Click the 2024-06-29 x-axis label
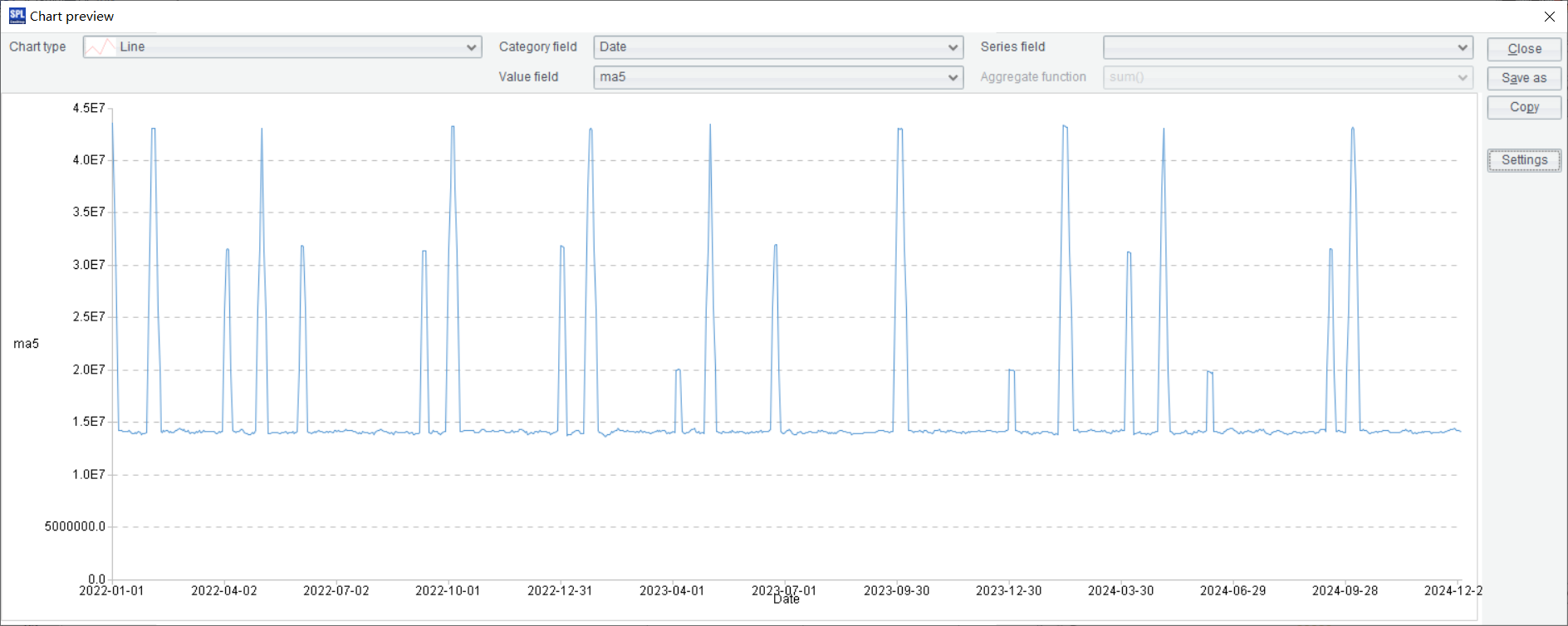The image size is (1568, 626). click(x=1232, y=591)
